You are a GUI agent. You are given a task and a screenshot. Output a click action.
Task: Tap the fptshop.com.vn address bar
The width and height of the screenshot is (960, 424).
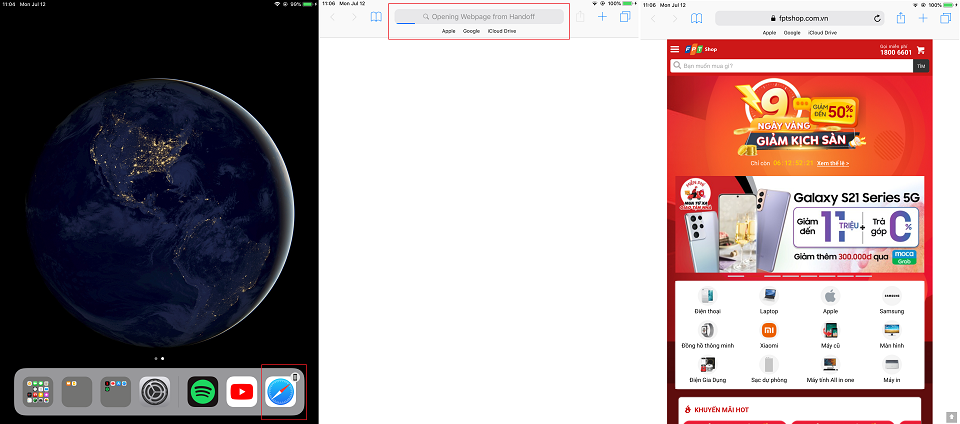point(800,18)
